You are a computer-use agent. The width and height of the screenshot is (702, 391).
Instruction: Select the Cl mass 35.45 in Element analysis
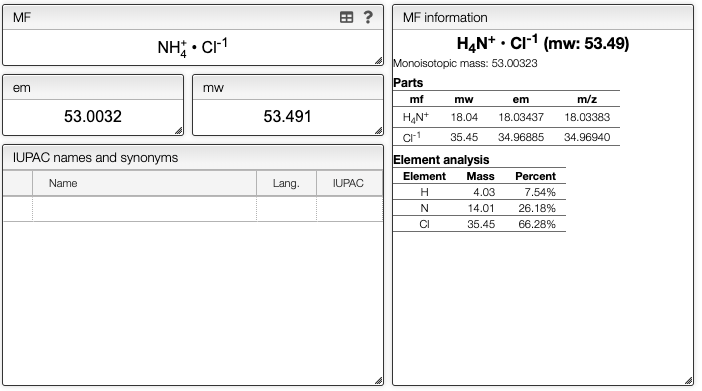tap(481, 224)
